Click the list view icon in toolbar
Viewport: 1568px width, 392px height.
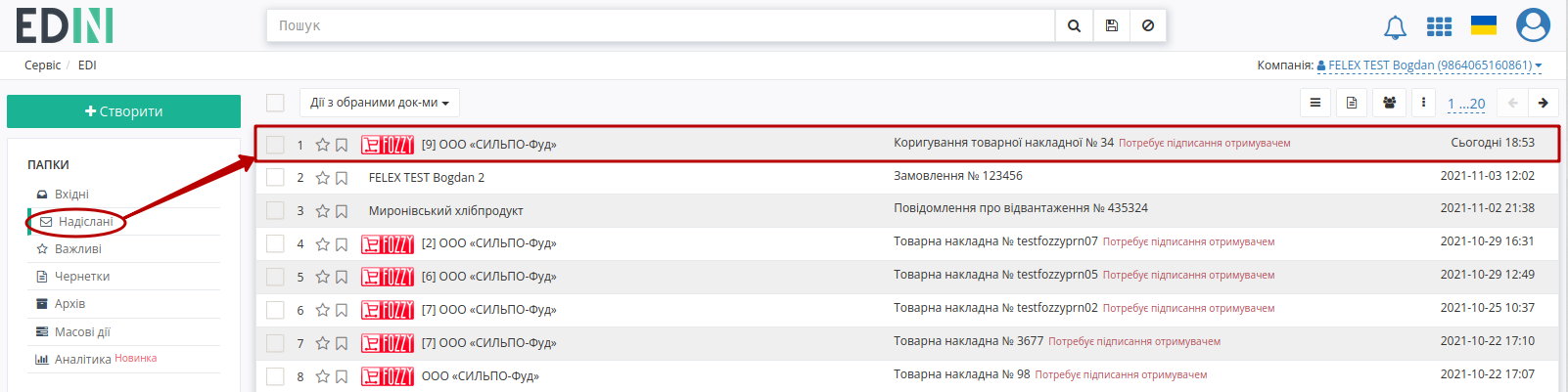coord(1315,103)
